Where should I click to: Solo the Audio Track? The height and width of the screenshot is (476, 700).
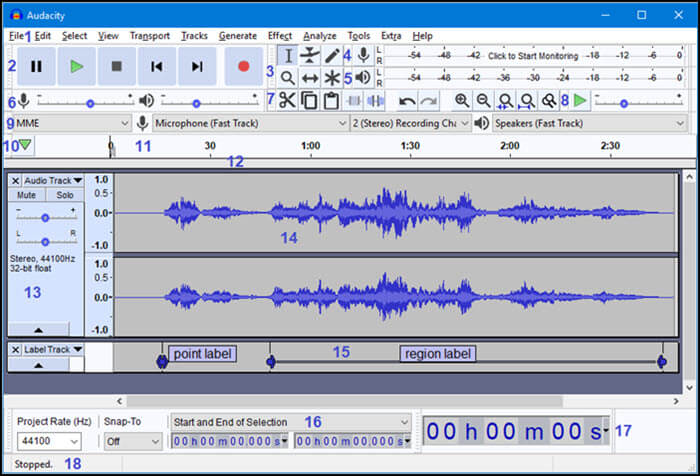coord(65,196)
